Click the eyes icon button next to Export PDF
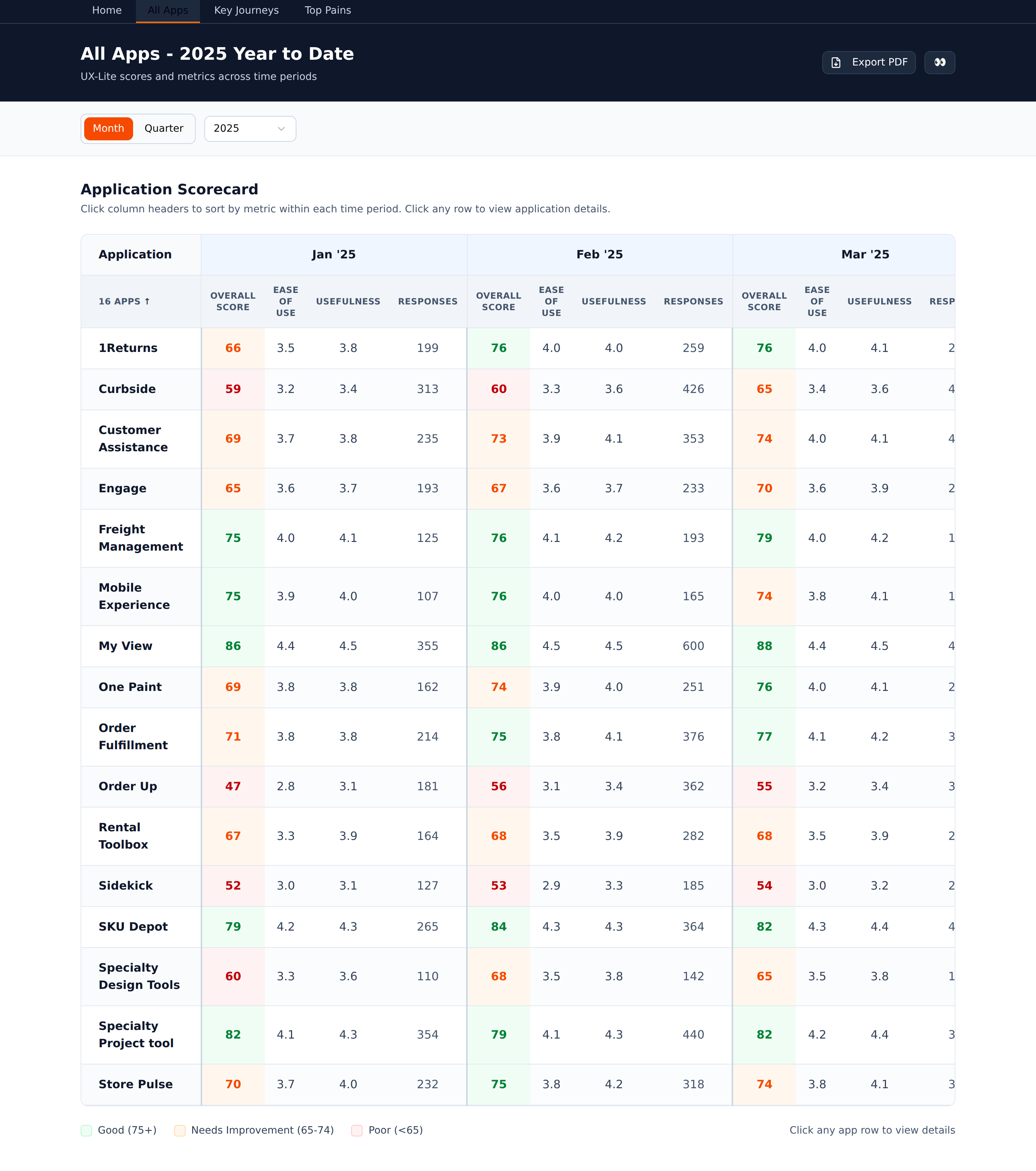Viewport: 1036px width, 1171px height. [939, 63]
